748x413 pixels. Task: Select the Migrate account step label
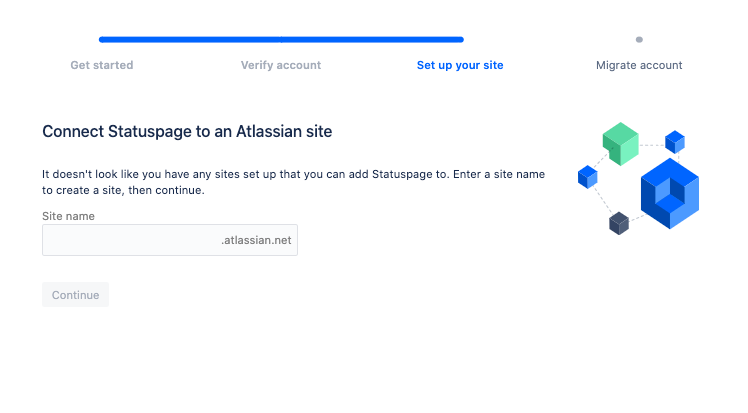[639, 65]
